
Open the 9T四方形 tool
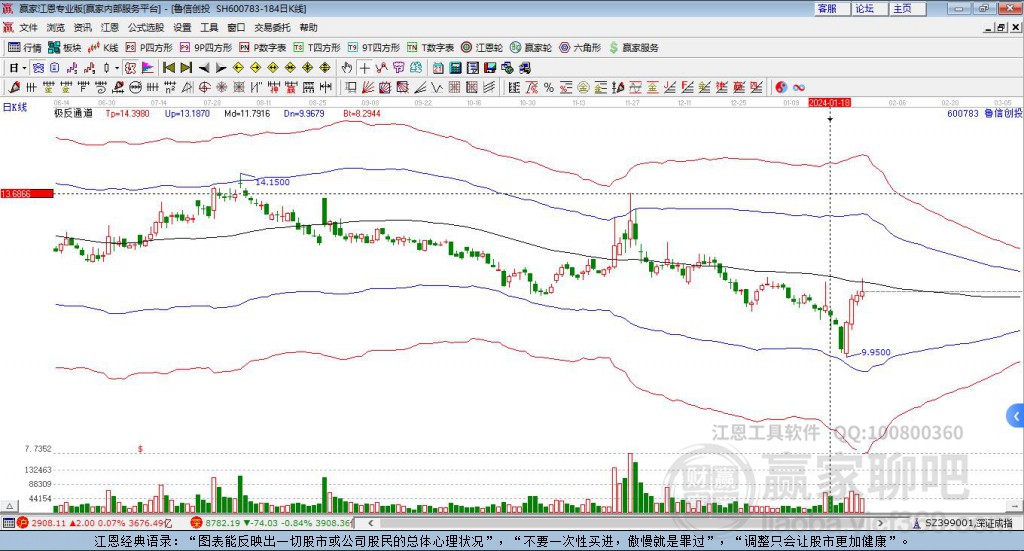374,48
